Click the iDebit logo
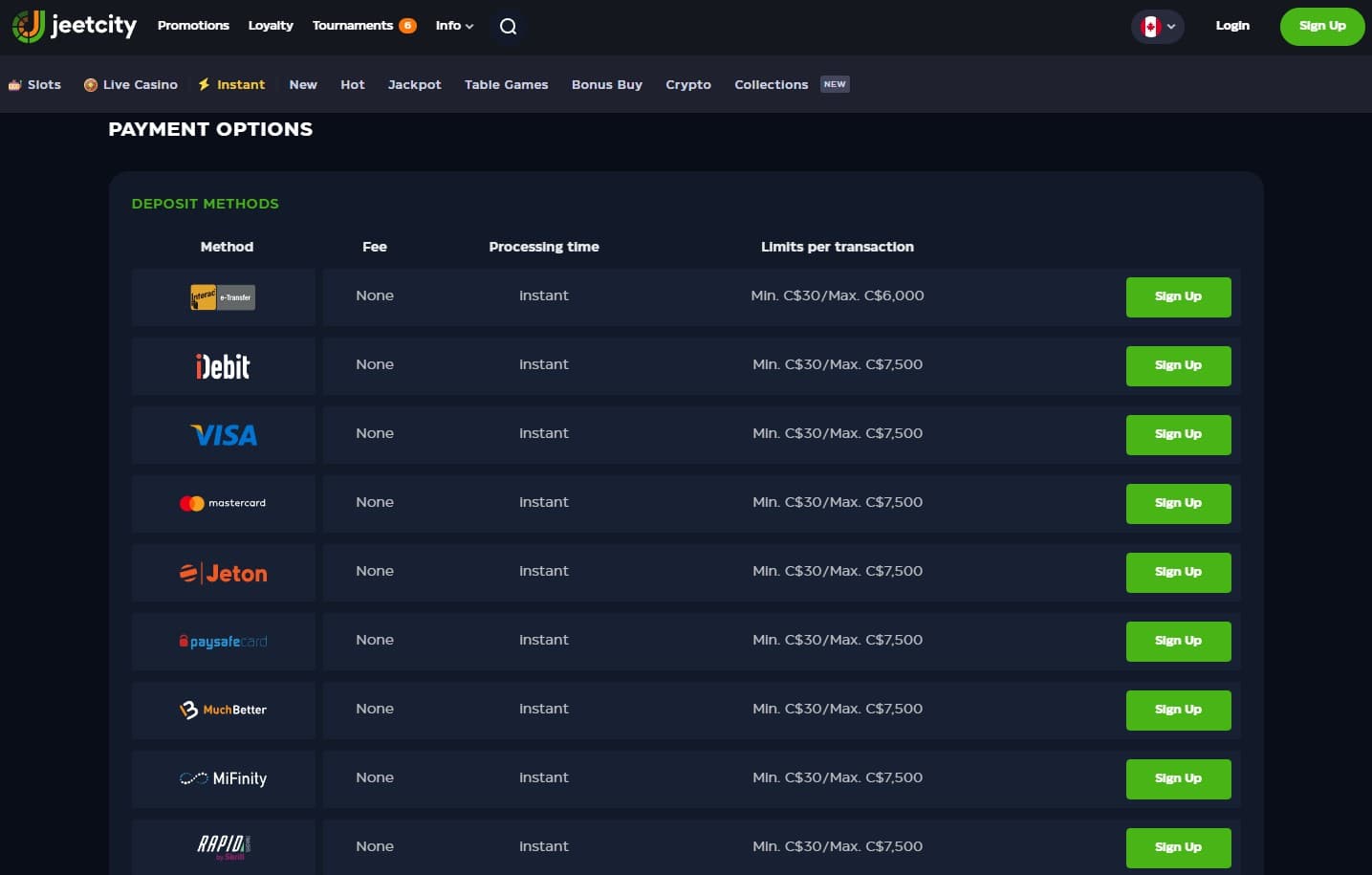 [223, 366]
